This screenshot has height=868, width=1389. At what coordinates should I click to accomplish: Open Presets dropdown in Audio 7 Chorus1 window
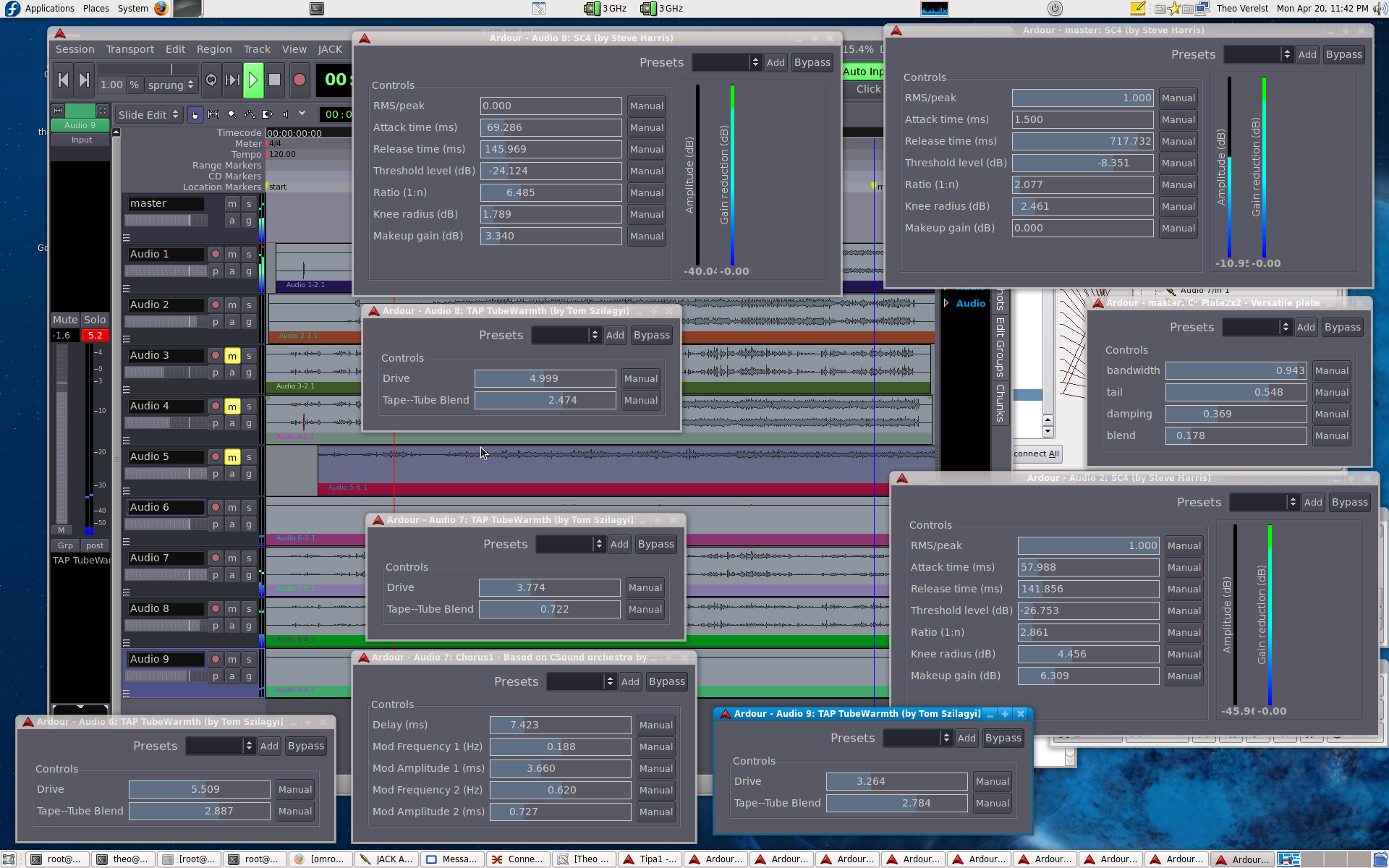click(x=581, y=682)
